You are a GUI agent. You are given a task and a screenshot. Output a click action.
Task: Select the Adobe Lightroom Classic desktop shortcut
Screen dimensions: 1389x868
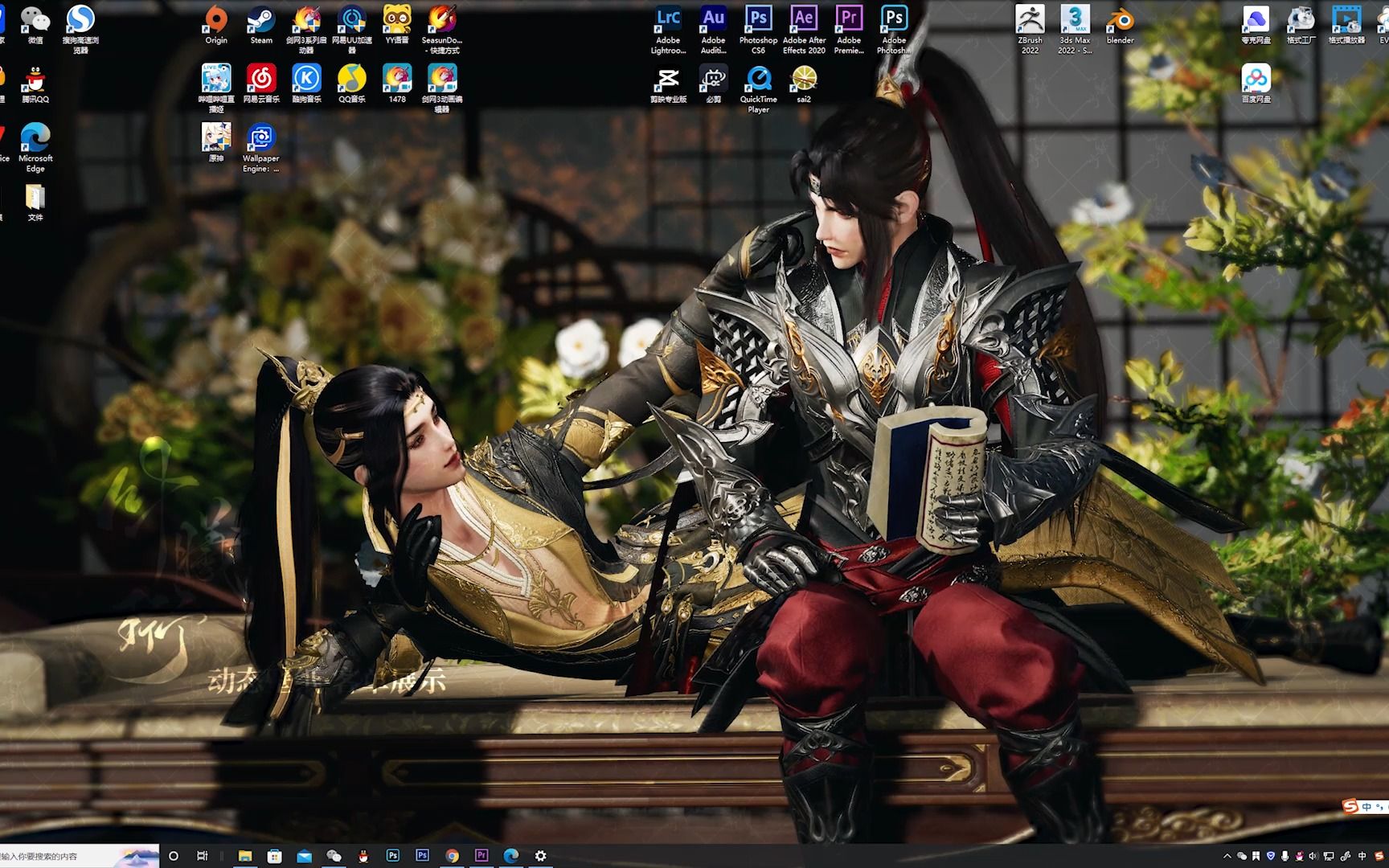(x=668, y=29)
